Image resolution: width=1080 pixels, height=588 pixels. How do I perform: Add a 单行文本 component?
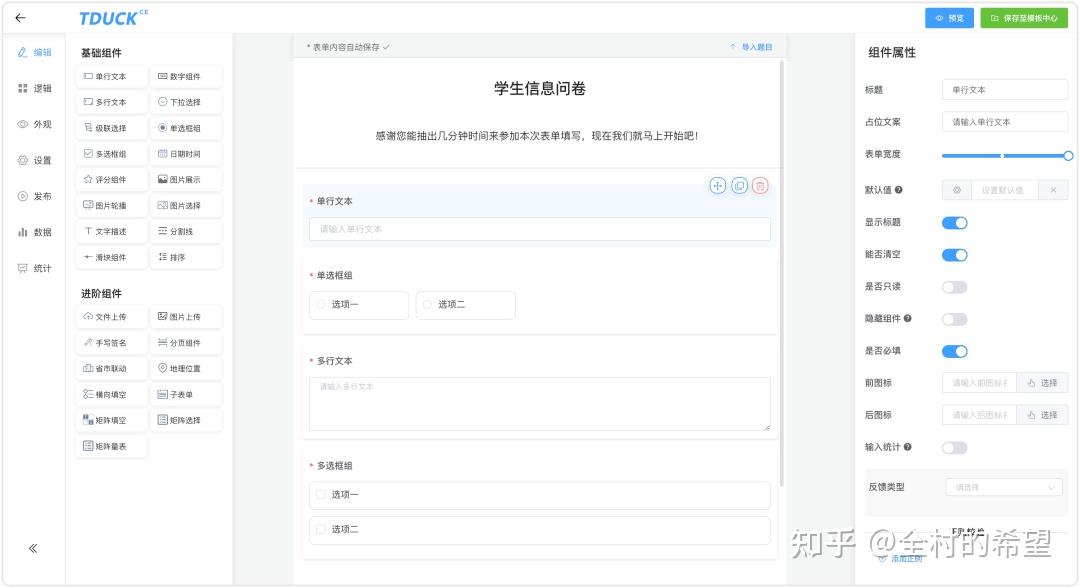coord(112,76)
